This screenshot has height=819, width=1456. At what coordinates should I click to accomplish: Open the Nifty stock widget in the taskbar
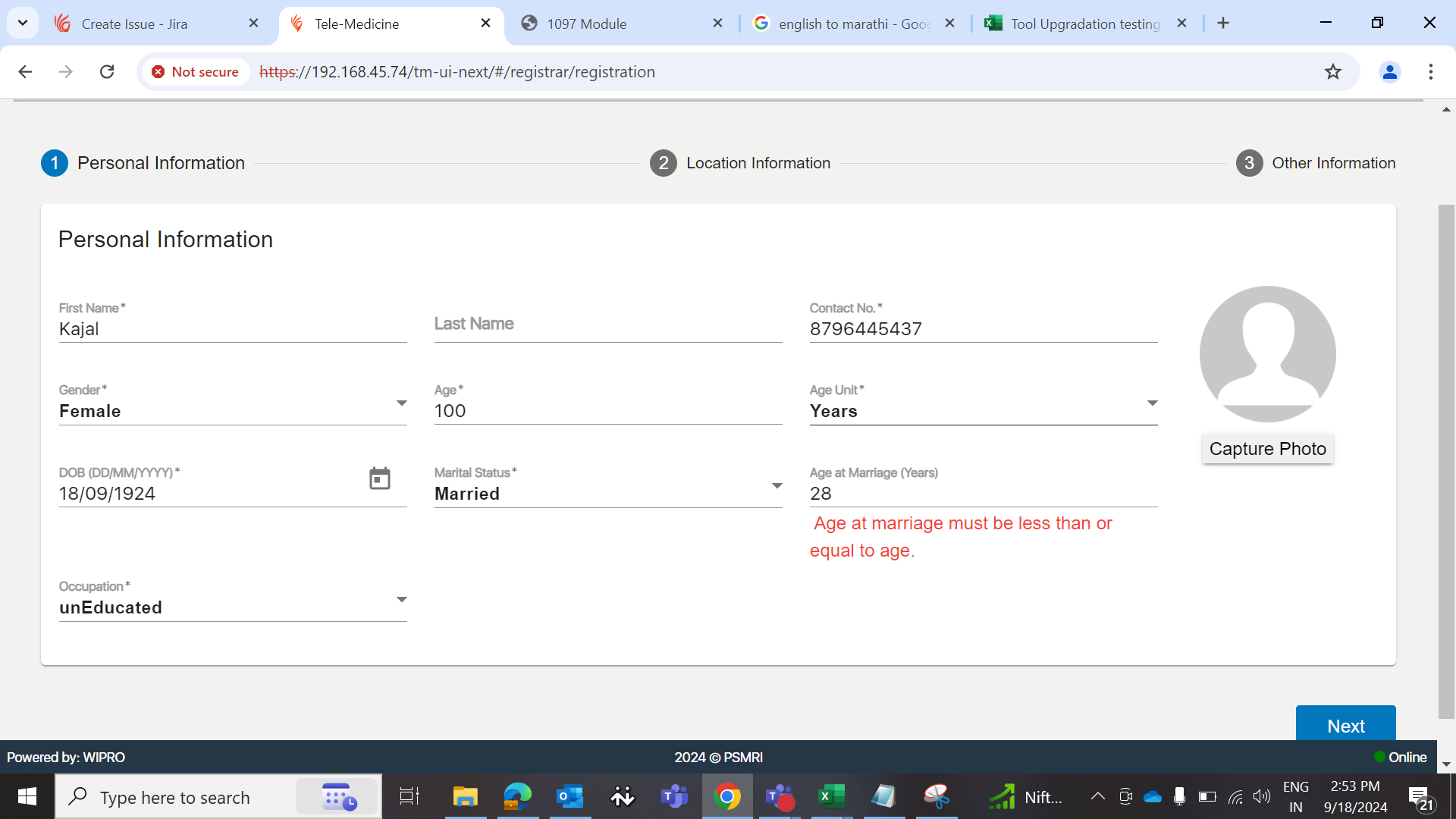coord(1025,797)
